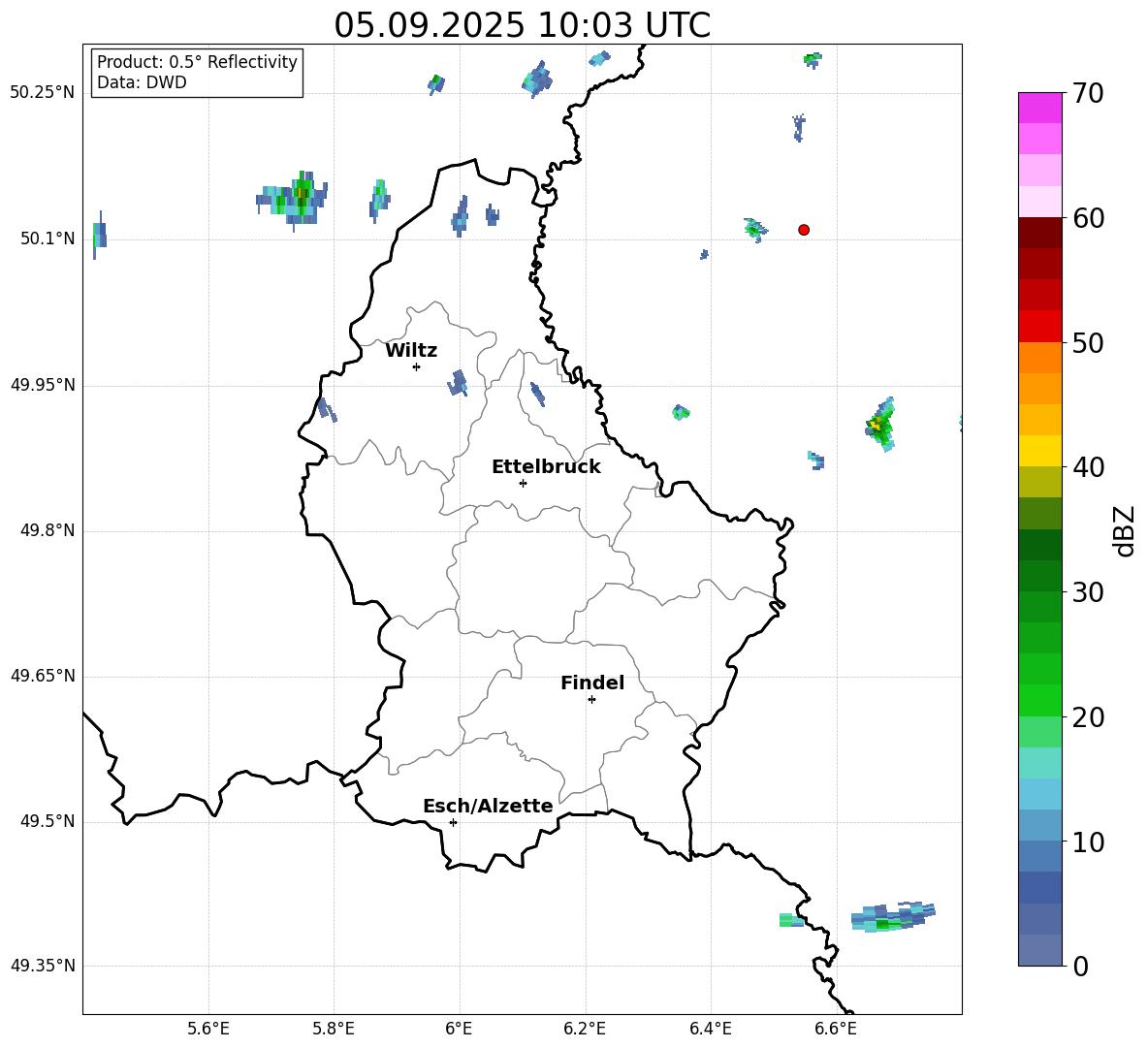Click the elongated radar echo in the bottom right
Screen dimensions: 1148x1048
(x=892, y=916)
